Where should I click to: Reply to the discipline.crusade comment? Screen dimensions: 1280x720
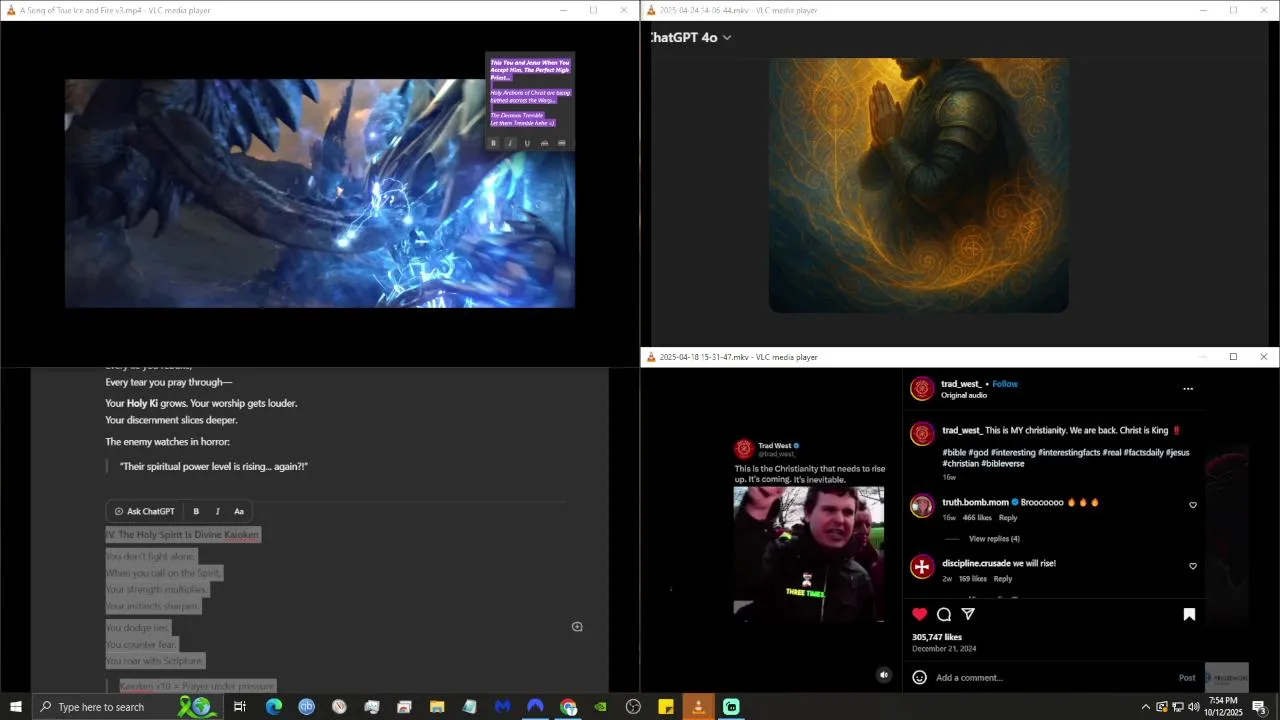(x=1003, y=579)
